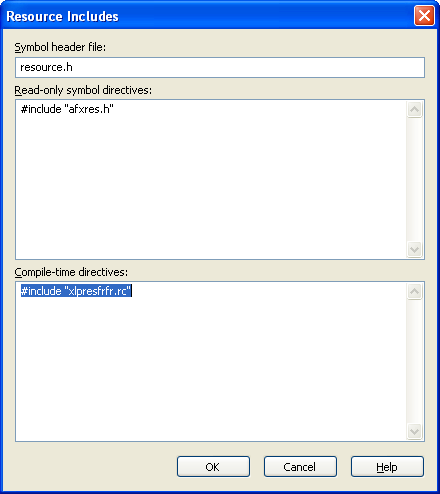The width and height of the screenshot is (440, 494).
Task: Dismiss changes with the Cancel button
Action: (300, 467)
